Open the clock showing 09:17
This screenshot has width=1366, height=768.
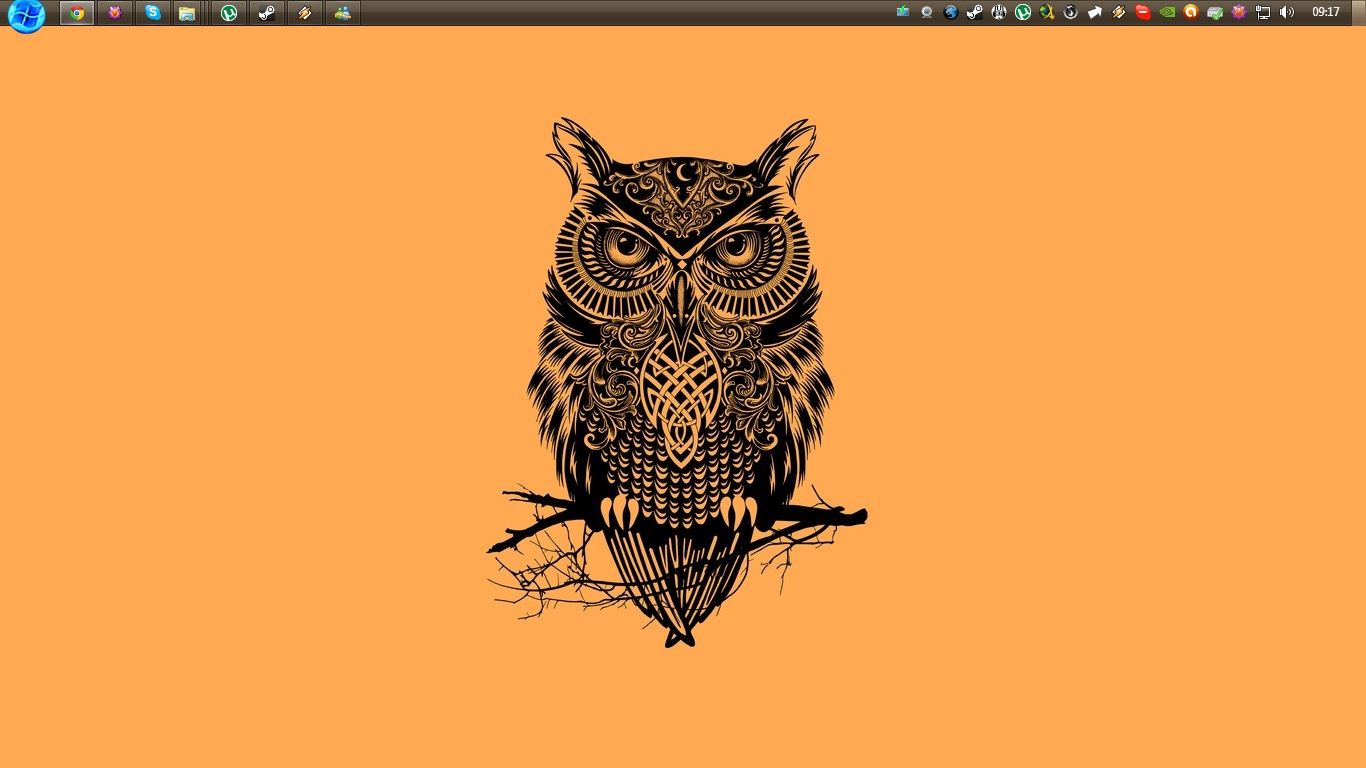pyautogui.click(x=1326, y=13)
